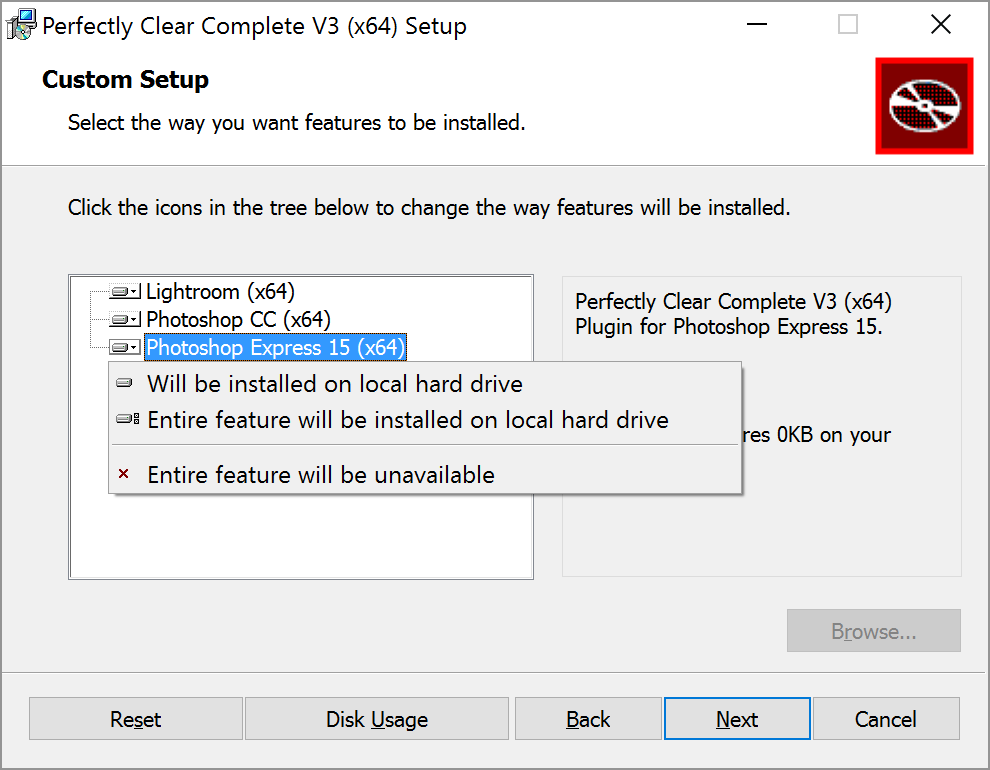The width and height of the screenshot is (990, 770).
Task: Open the install option dropdown for Photoshop Express 15
Action: [132, 347]
